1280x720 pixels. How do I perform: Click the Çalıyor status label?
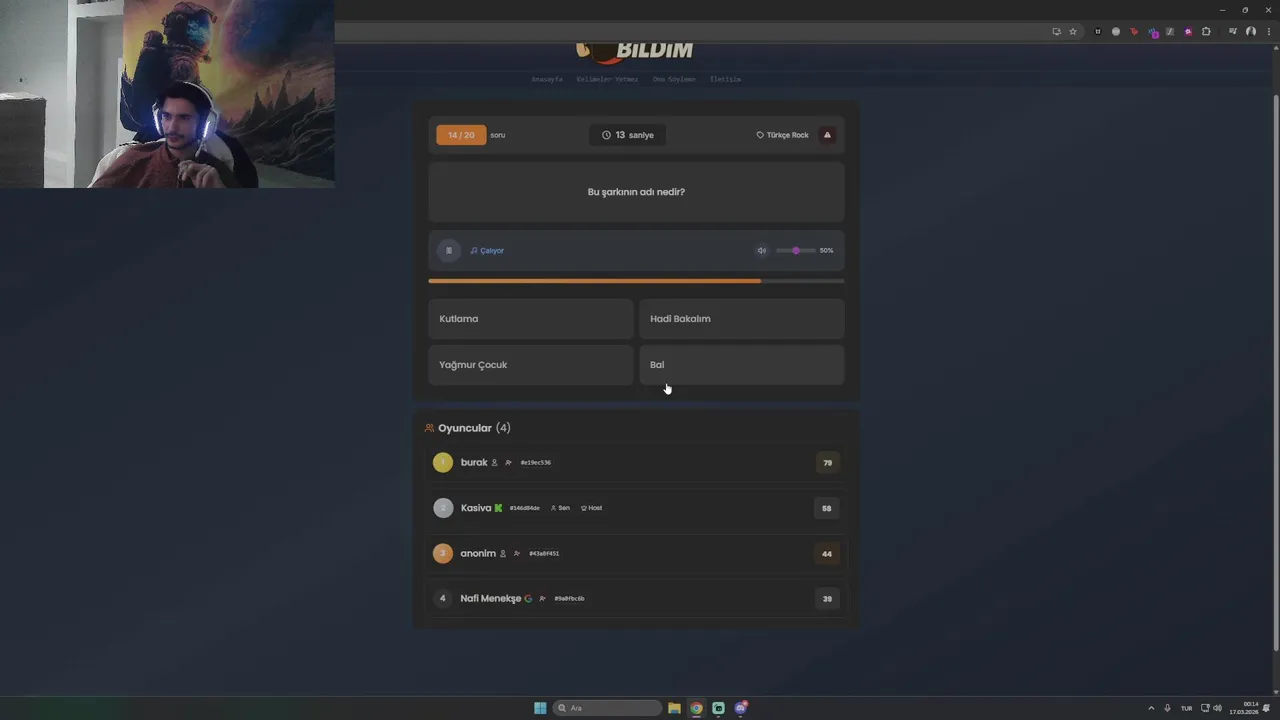487,251
